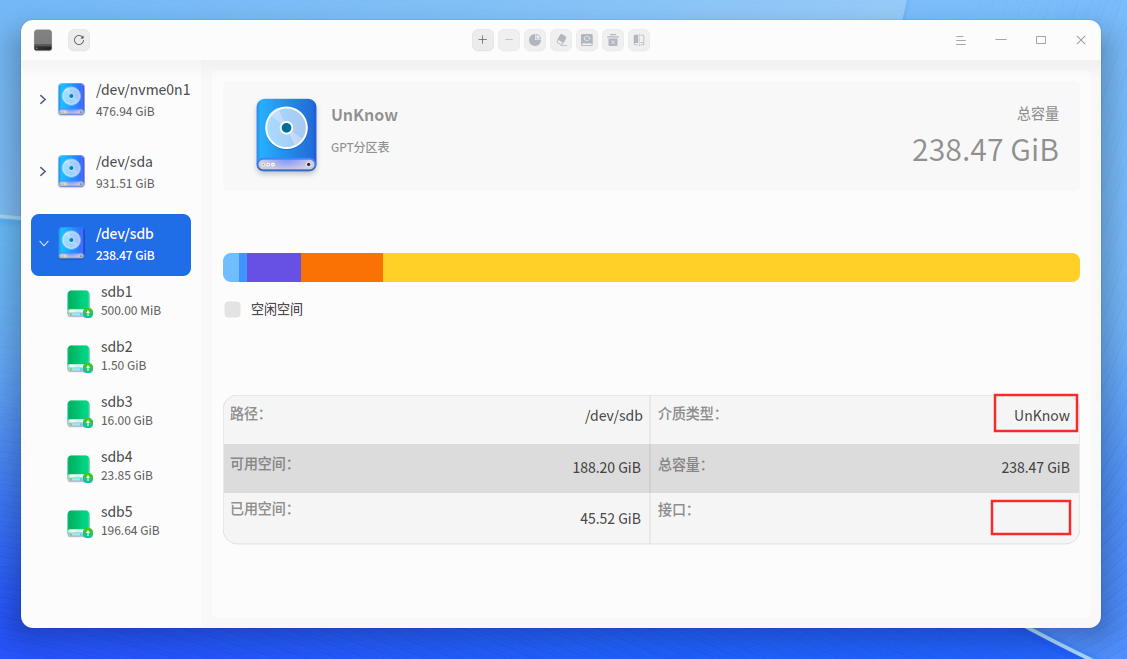
Task: Click the light blue first bar segment
Action: point(231,267)
